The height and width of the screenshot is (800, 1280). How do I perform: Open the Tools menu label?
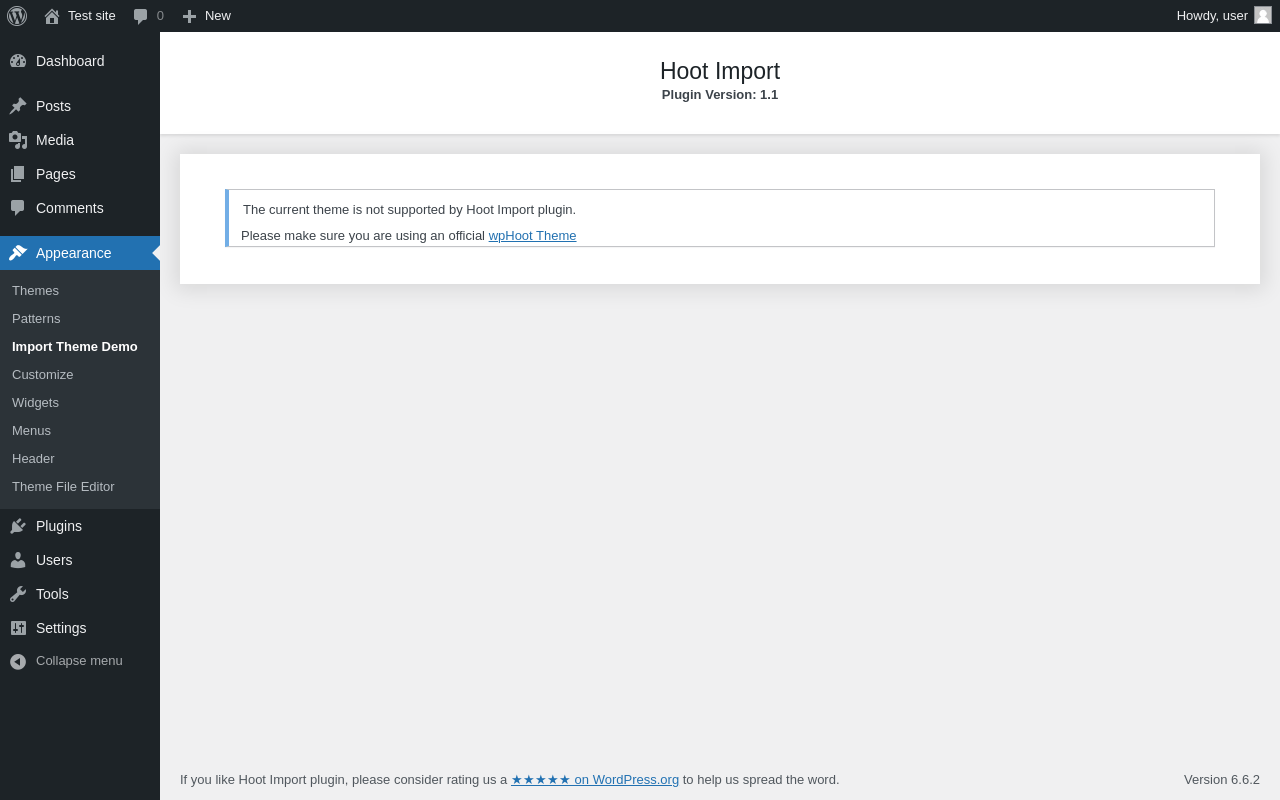pyautogui.click(x=52, y=594)
